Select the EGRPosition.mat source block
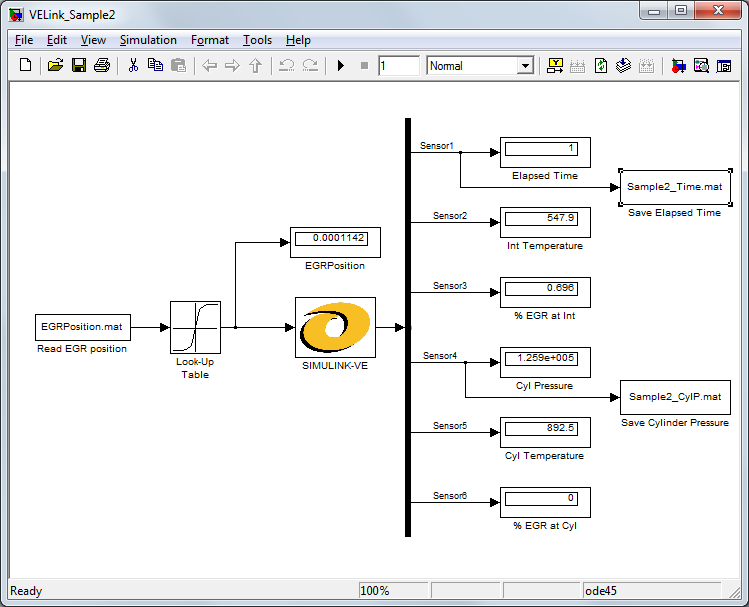Image resolution: width=749 pixels, height=607 pixels. (83, 327)
